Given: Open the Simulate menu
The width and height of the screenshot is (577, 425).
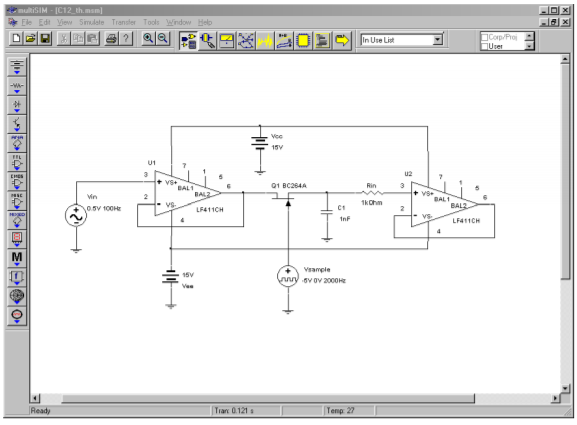Looking at the screenshot, I should coord(92,22).
